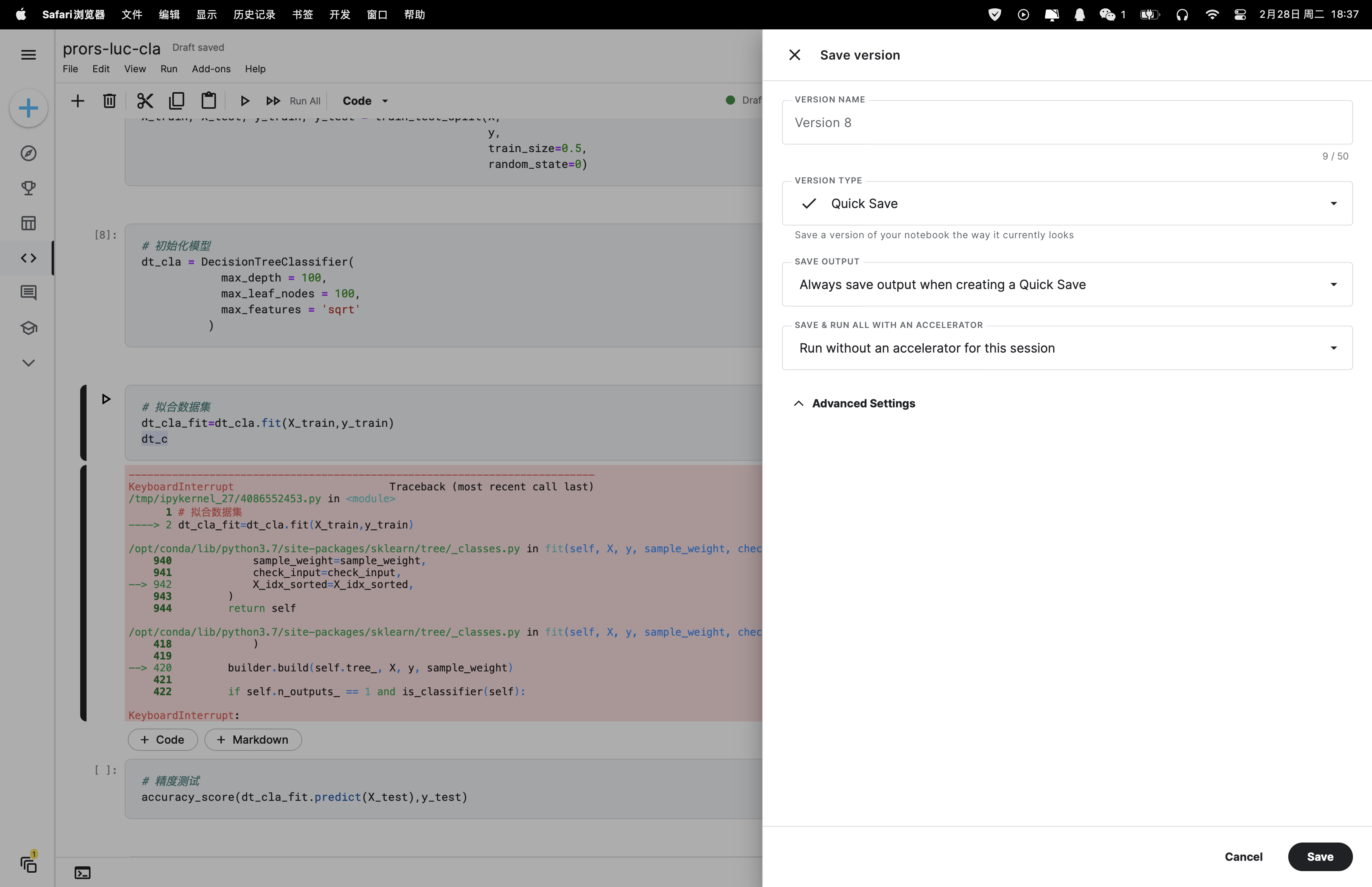Click the blue plus Create button
Image resolution: width=1372 pixels, height=887 pixels.
28,108
